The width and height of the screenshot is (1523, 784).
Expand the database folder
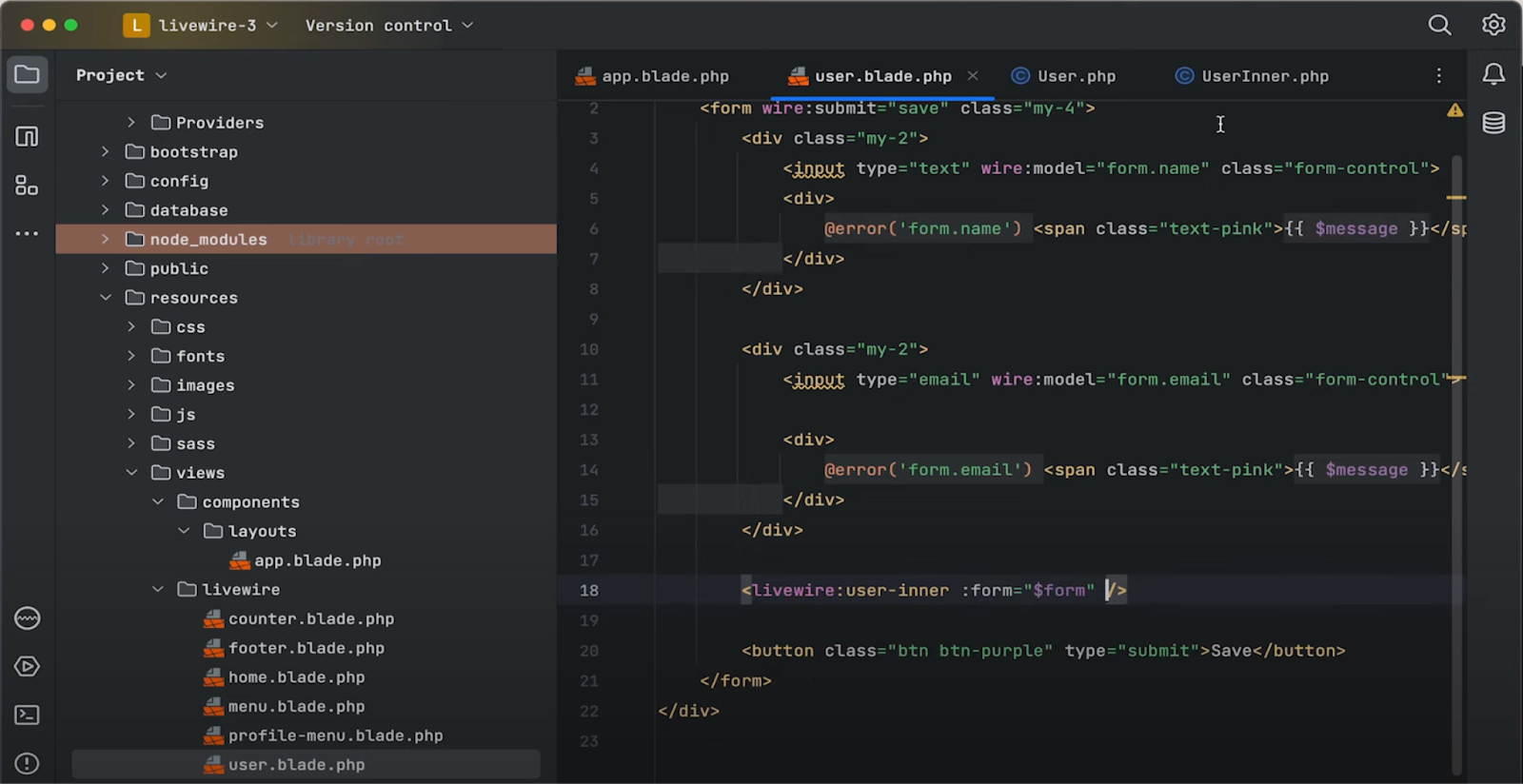click(106, 210)
